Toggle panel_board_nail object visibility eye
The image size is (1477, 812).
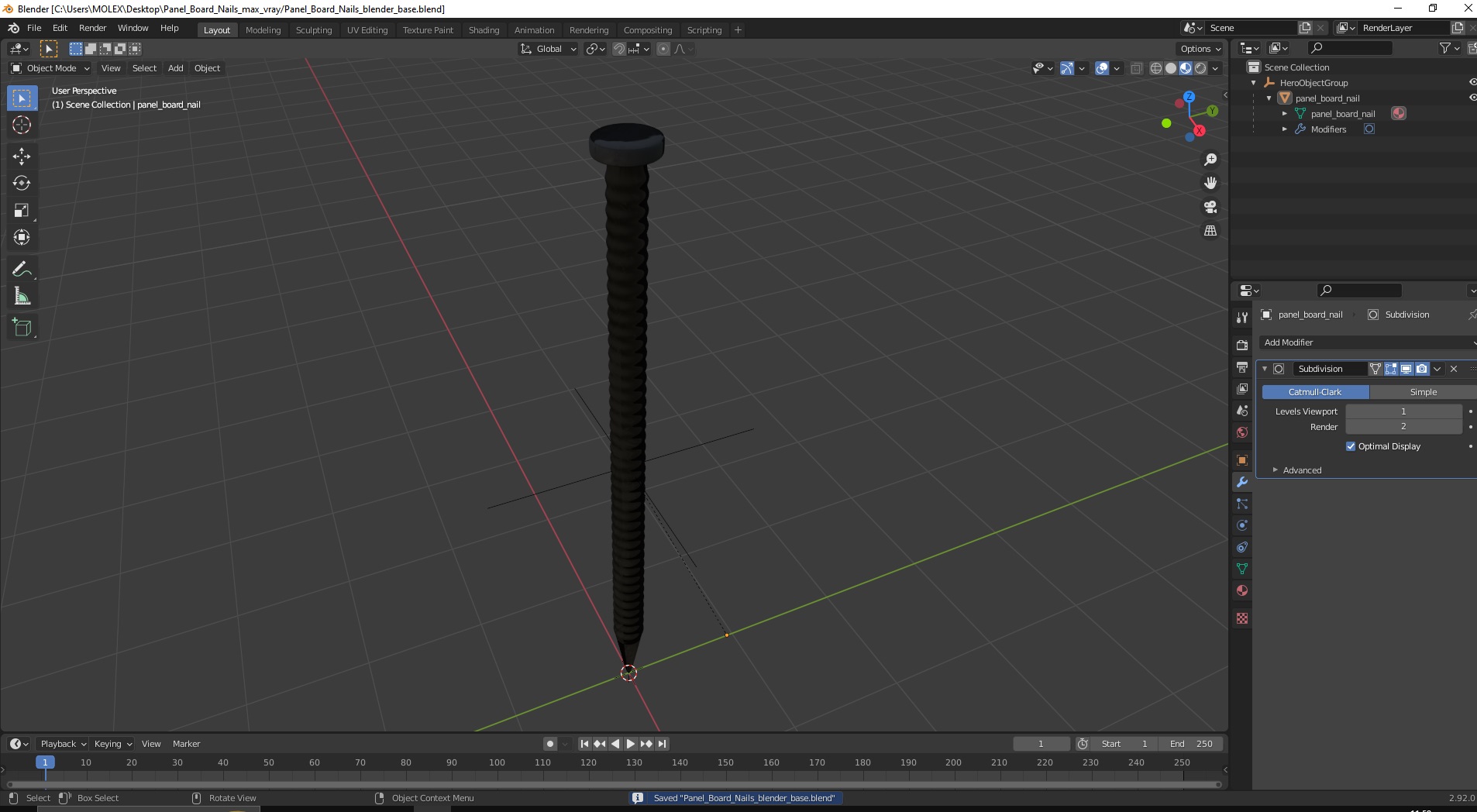point(1472,98)
